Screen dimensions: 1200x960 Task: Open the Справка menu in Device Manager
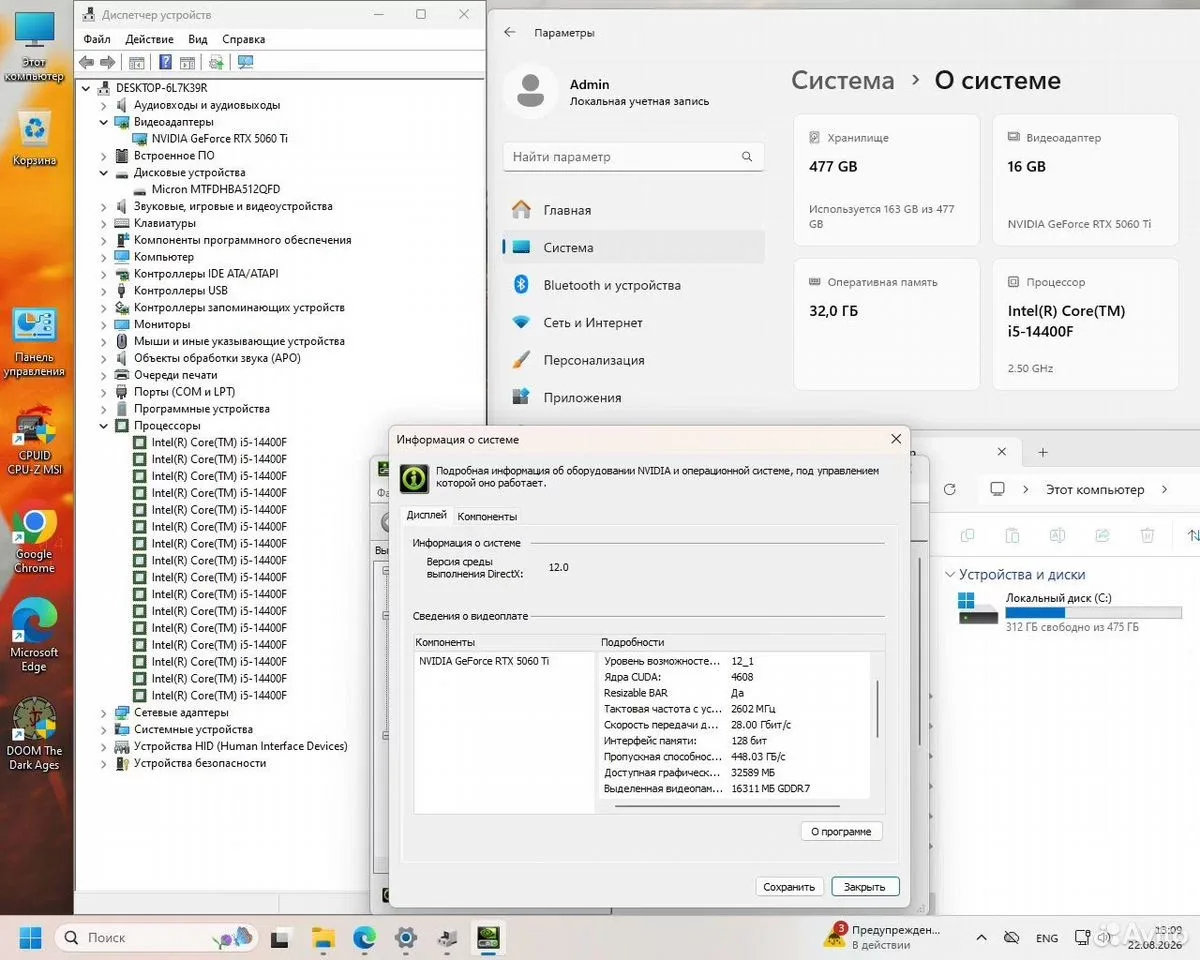pyautogui.click(x=244, y=39)
